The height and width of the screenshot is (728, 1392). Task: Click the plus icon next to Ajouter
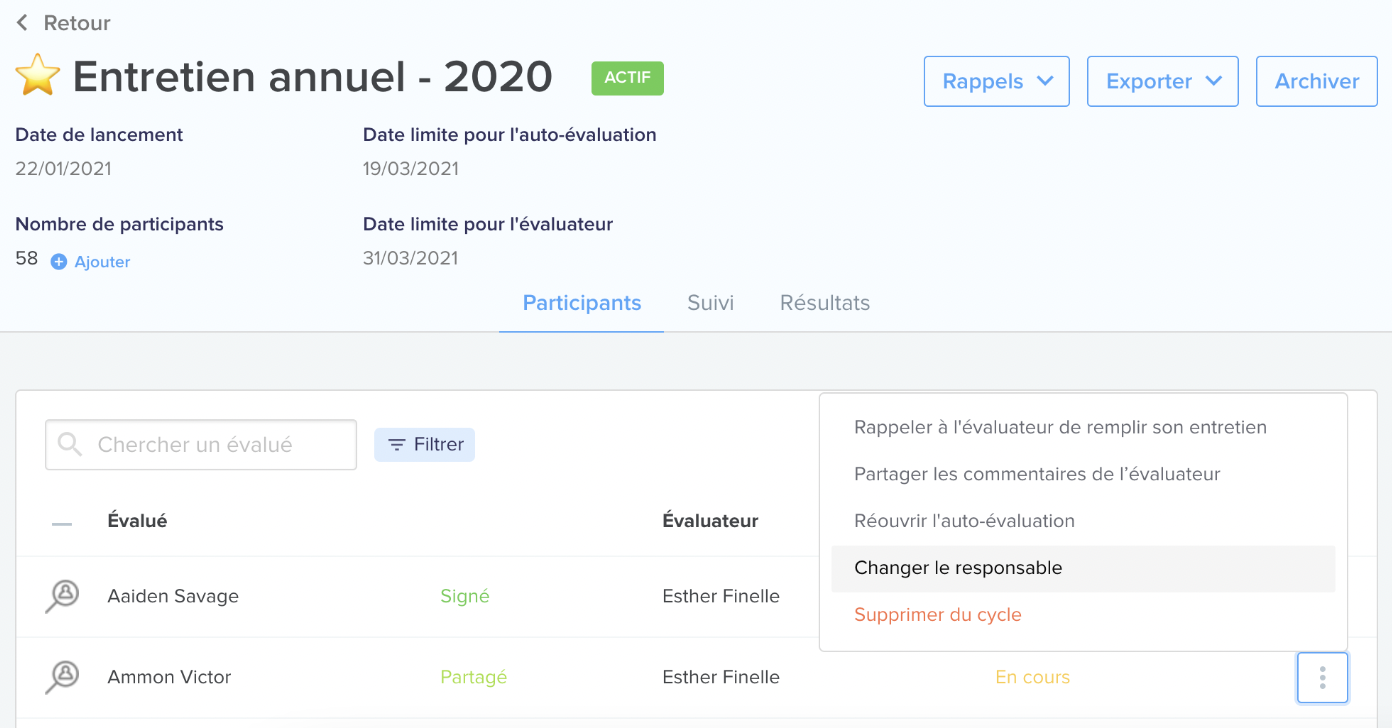(x=59, y=262)
